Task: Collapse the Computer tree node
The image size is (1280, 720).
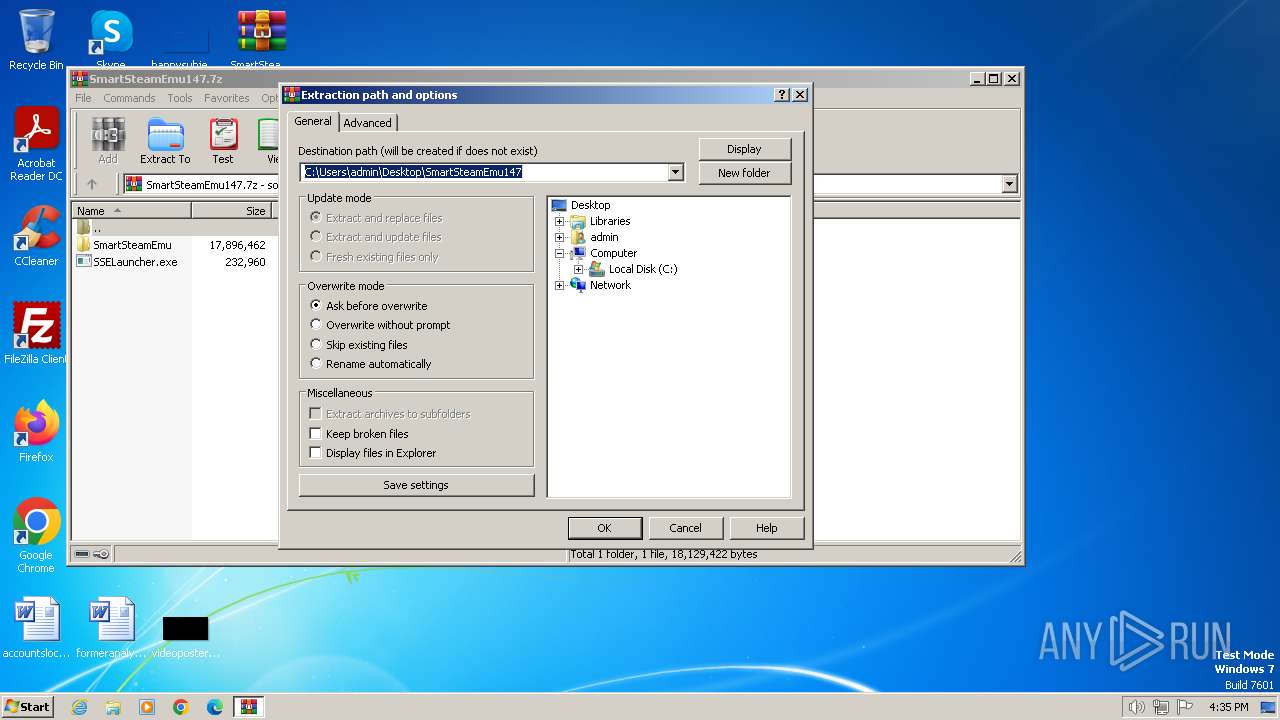Action: [559, 253]
